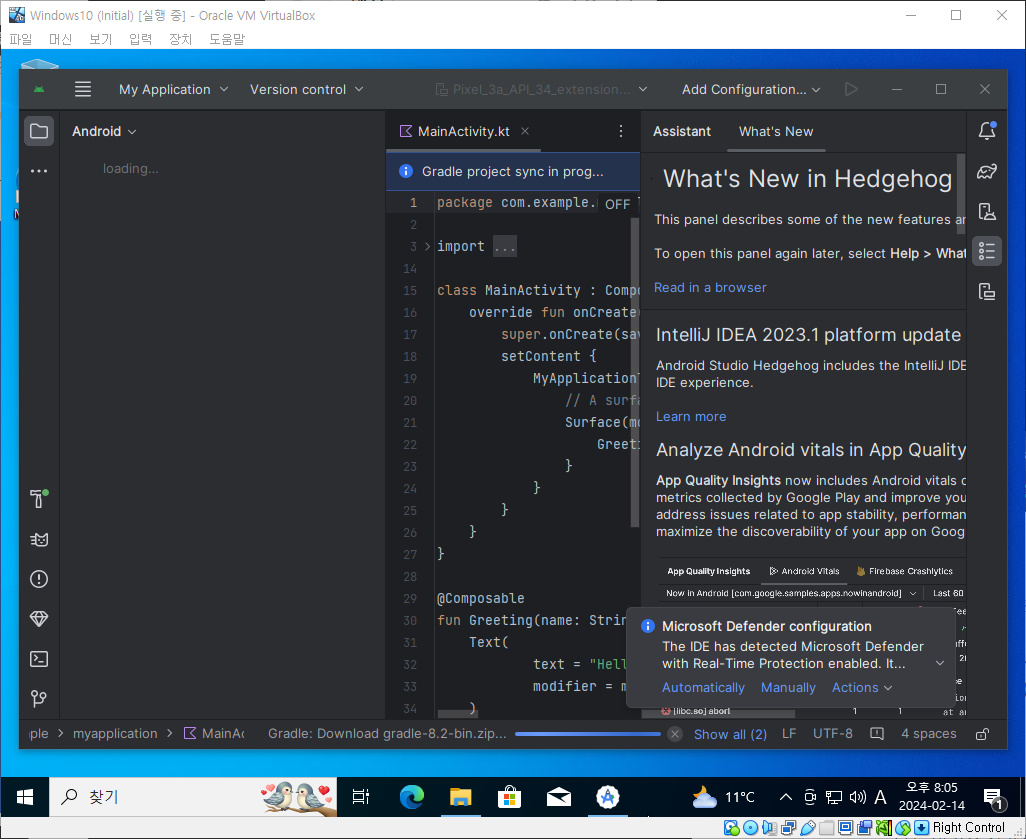The height and width of the screenshot is (839, 1026).
Task: Click the 4 spaces indent setting
Action: point(929,734)
